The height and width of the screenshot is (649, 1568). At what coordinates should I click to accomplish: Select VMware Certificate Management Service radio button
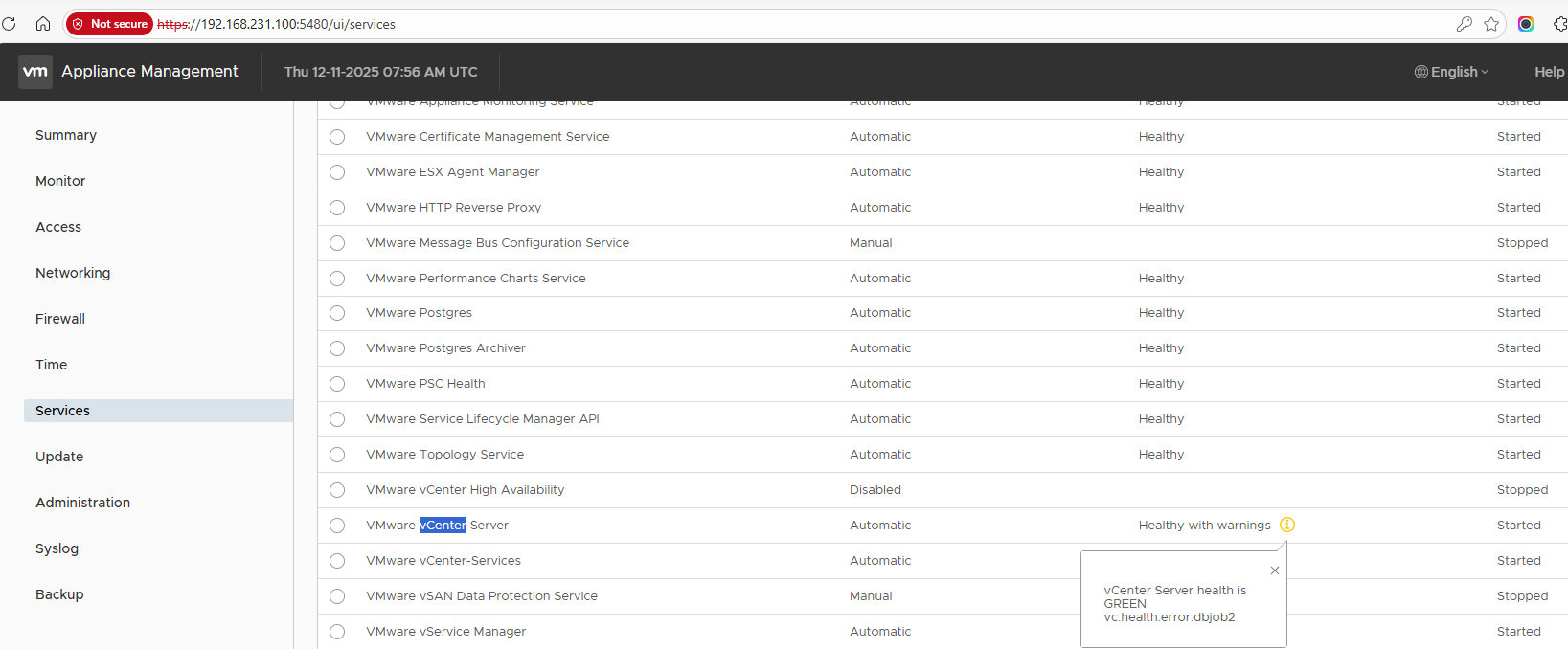click(x=337, y=137)
